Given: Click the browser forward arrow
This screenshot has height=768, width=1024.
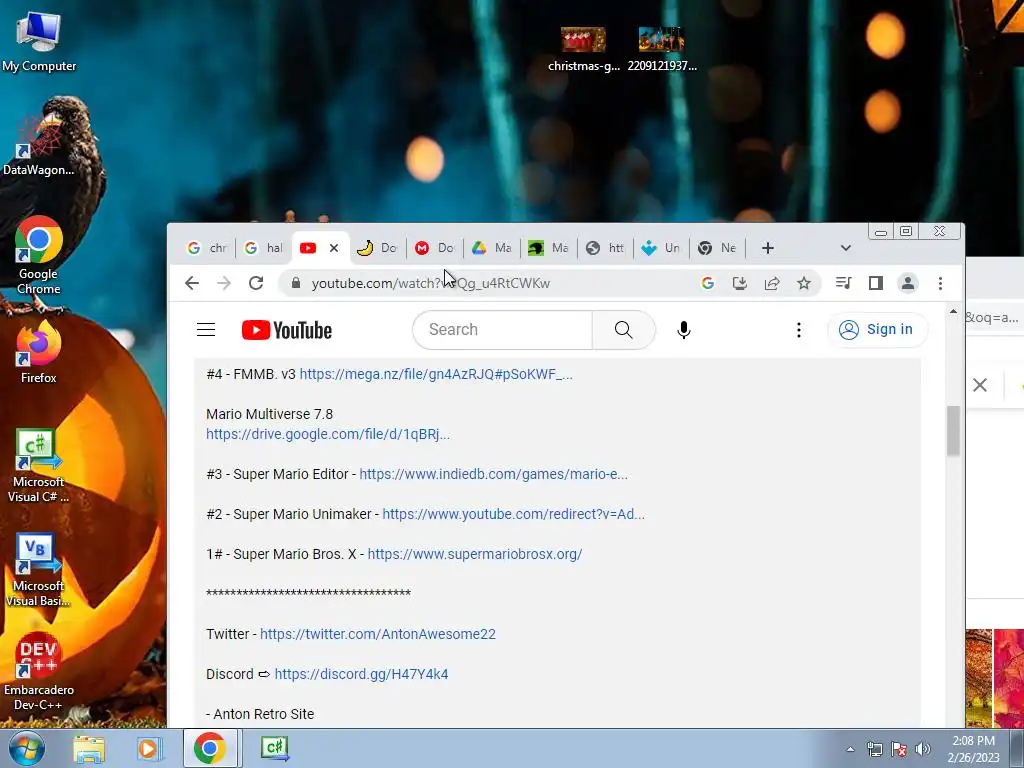Looking at the screenshot, I should tap(224, 283).
